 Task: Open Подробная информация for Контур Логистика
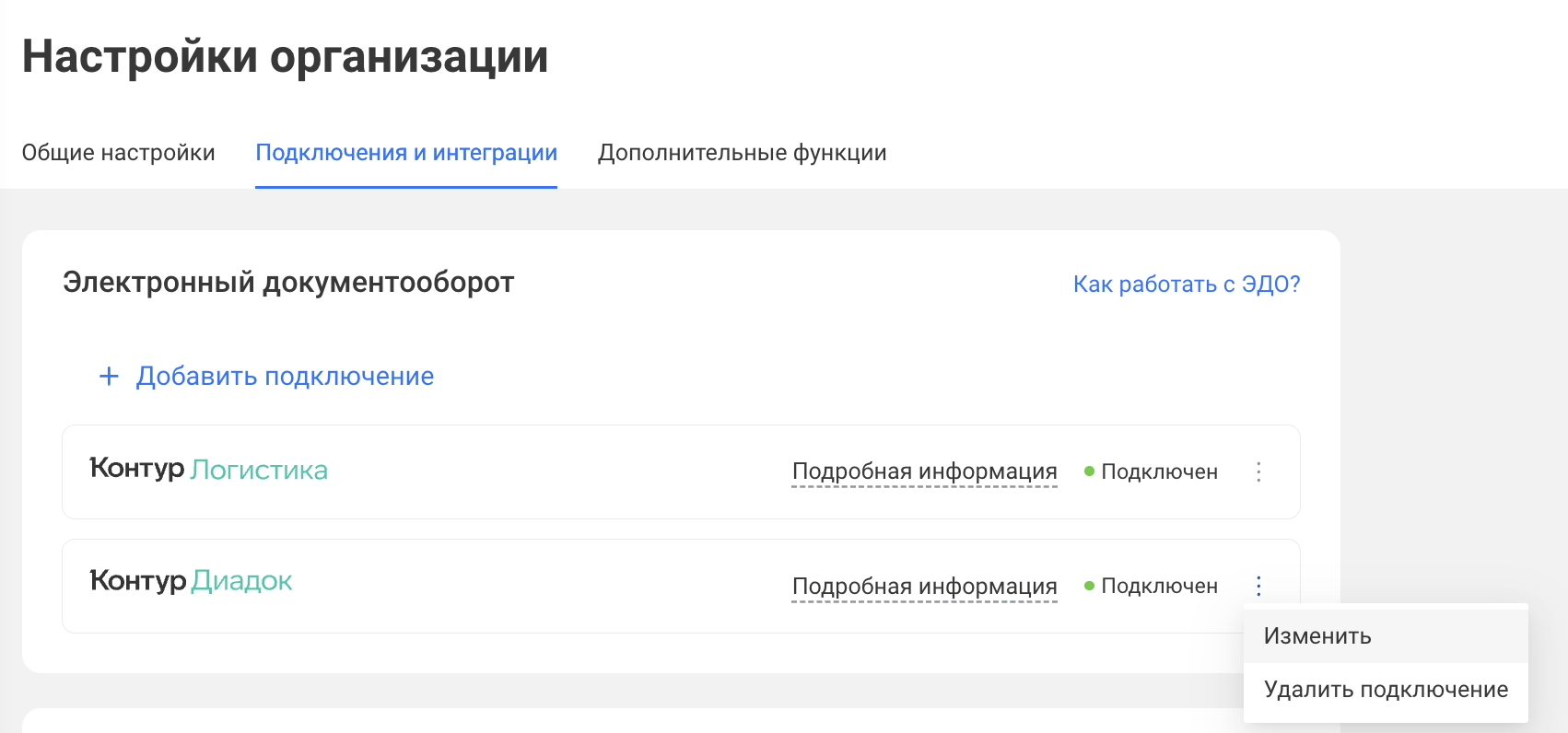coord(924,471)
